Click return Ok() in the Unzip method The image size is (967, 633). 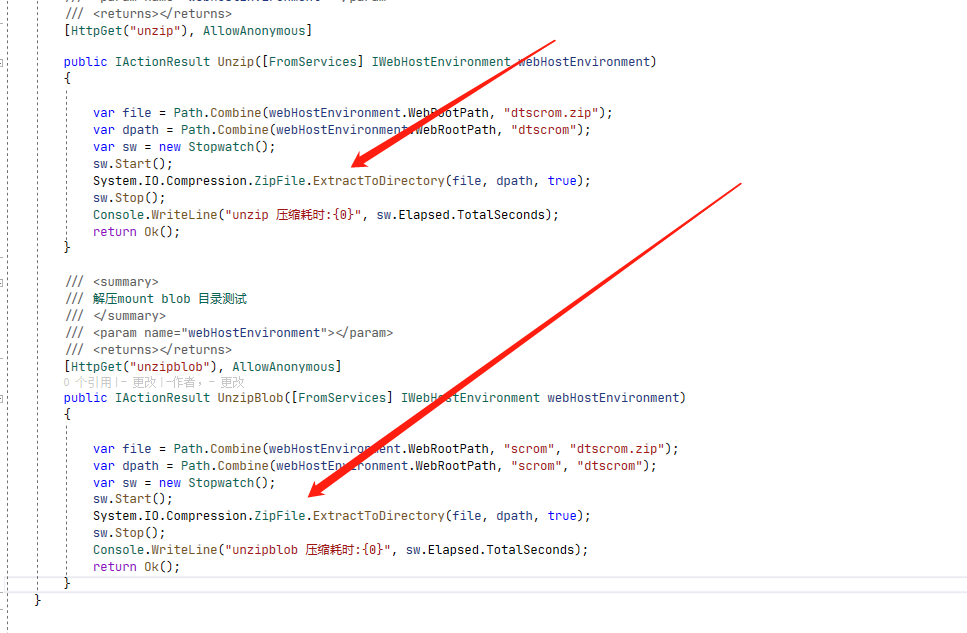click(x=136, y=232)
